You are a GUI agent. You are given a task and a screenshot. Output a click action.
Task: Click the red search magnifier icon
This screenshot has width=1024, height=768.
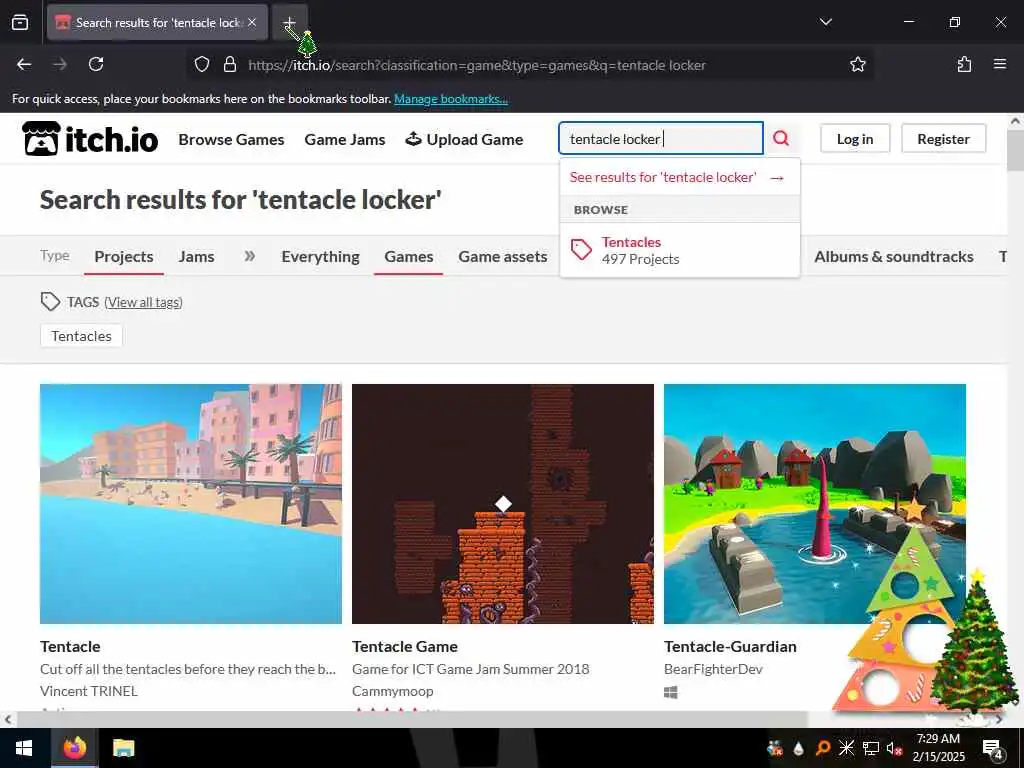[x=781, y=138]
